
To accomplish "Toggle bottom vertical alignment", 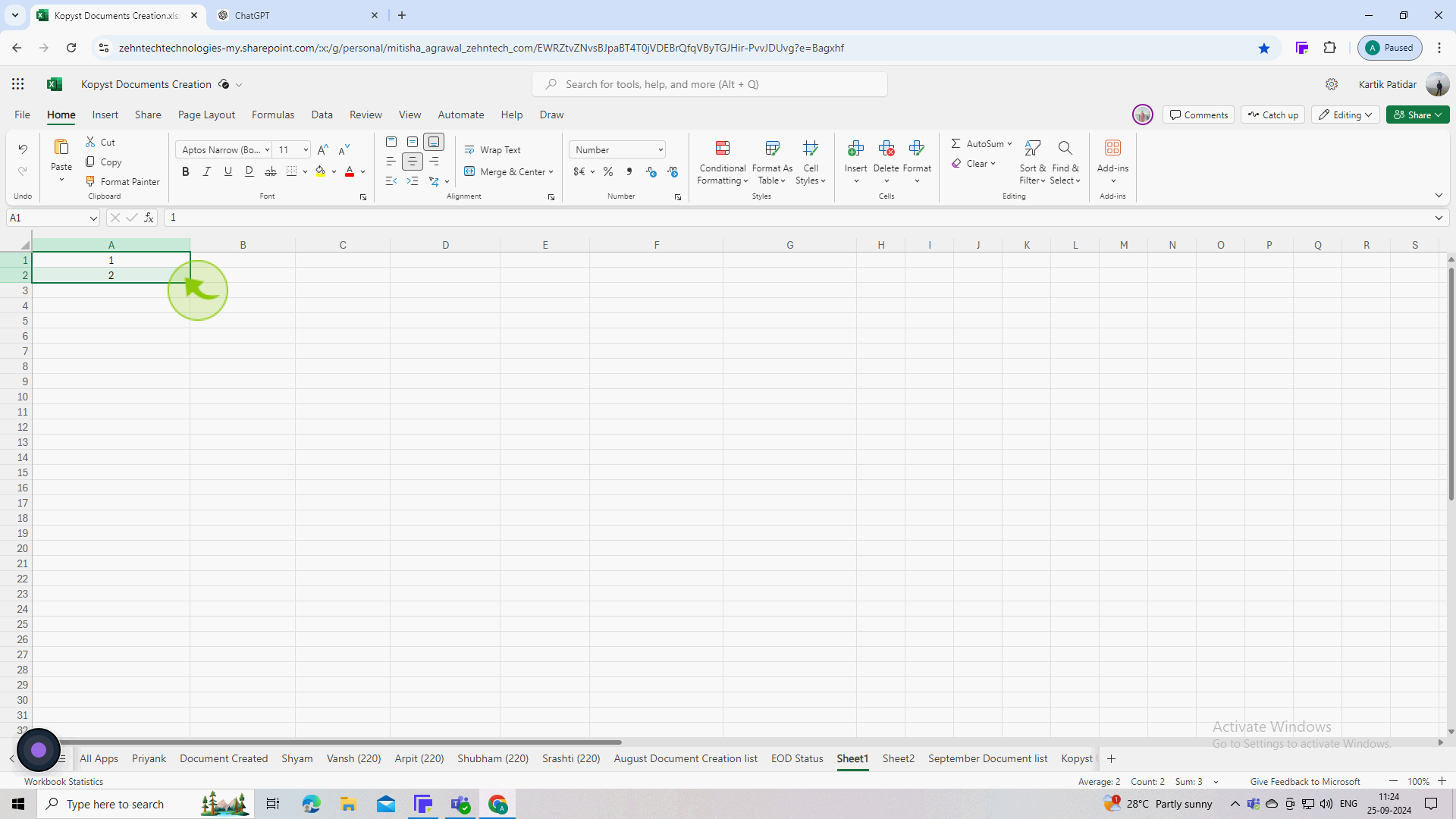I will pyautogui.click(x=434, y=142).
